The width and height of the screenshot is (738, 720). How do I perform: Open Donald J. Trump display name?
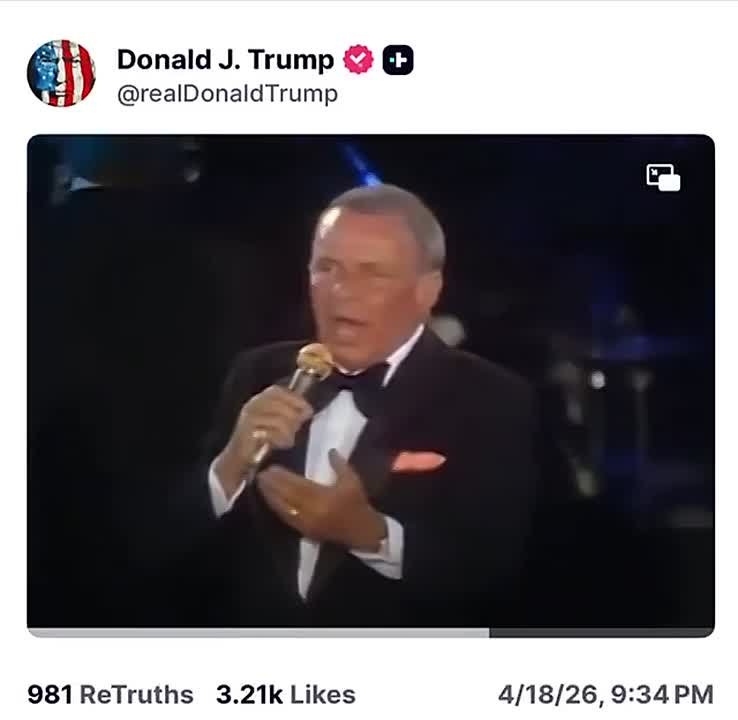tap(225, 60)
